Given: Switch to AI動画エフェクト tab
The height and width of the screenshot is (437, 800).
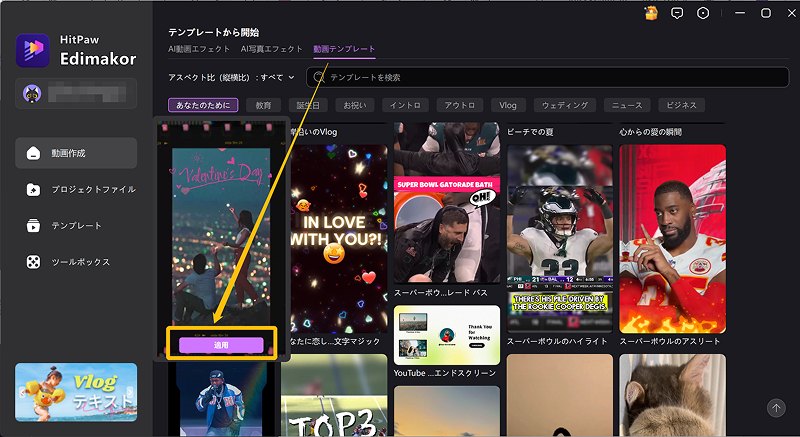Looking at the screenshot, I should pyautogui.click(x=199, y=49).
